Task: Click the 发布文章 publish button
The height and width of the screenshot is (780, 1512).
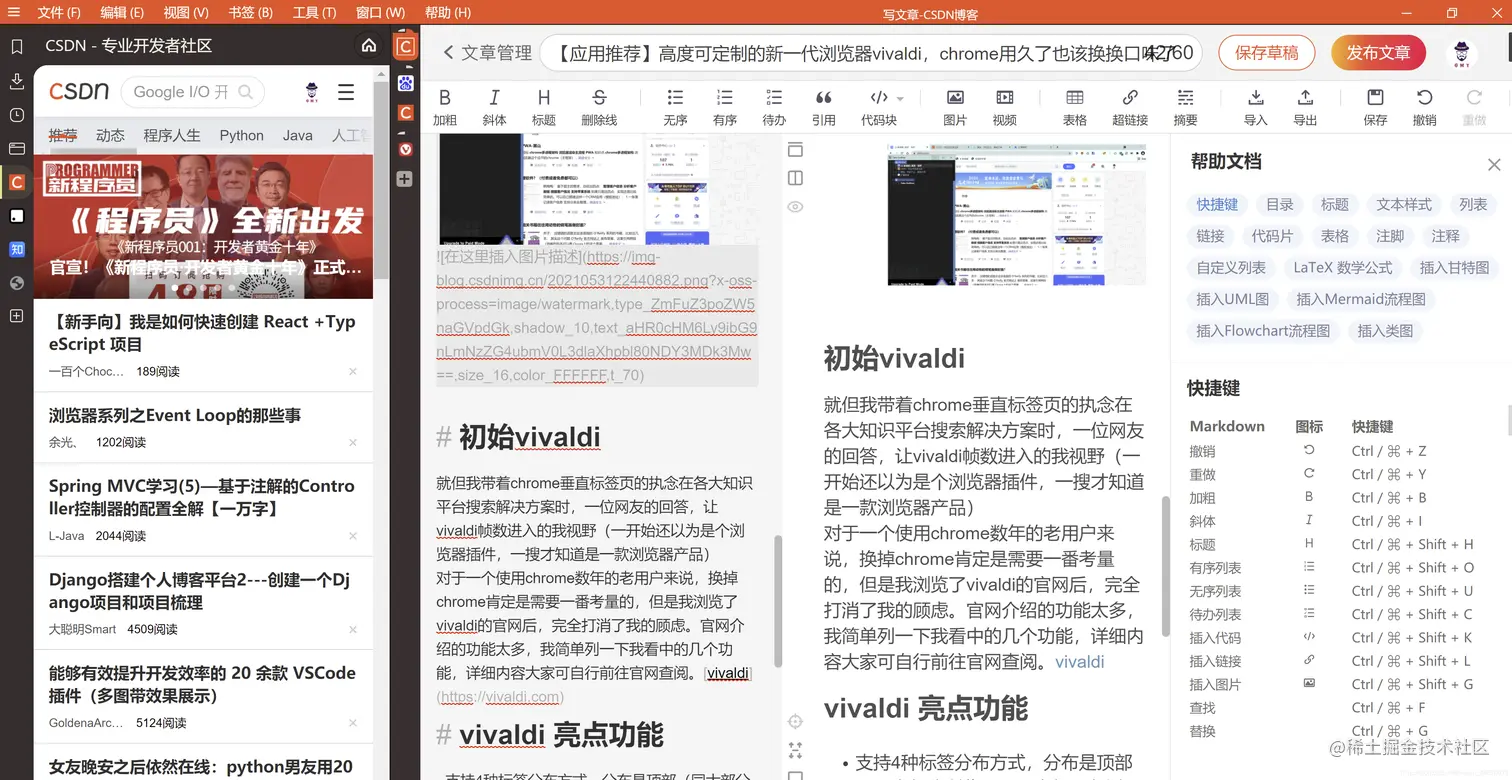Action: [x=1378, y=55]
